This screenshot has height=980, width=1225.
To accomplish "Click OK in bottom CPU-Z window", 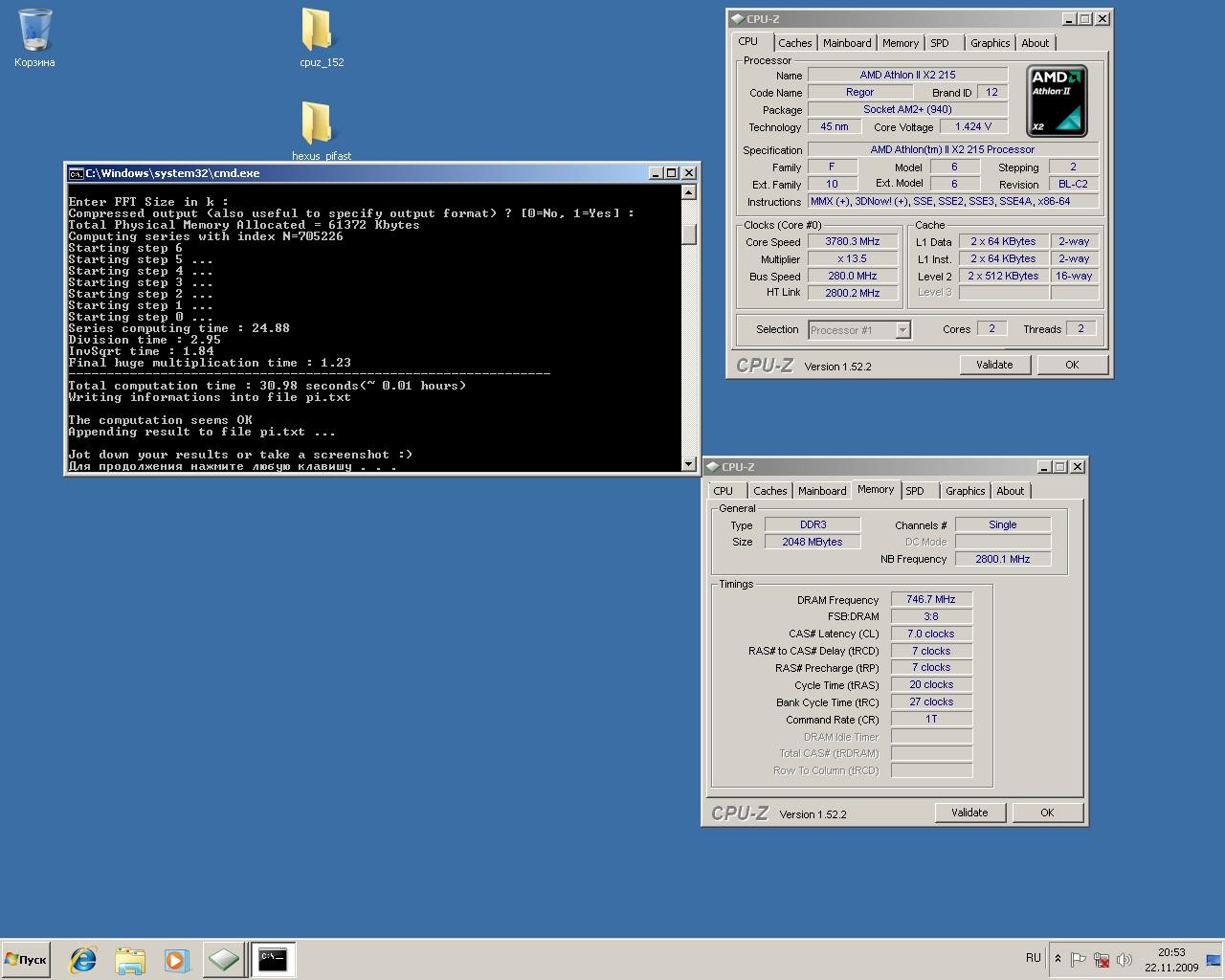I will pyautogui.click(x=1047, y=813).
